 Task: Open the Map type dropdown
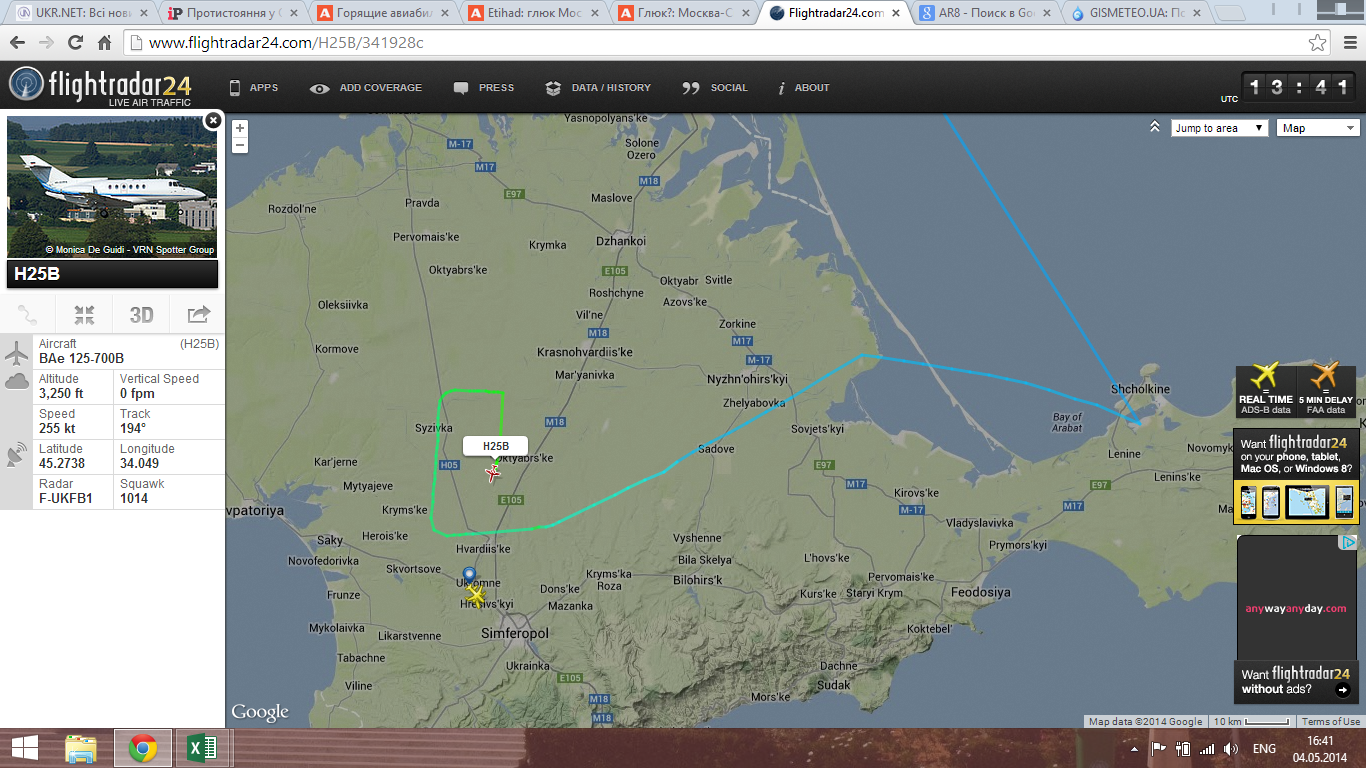click(1319, 128)
